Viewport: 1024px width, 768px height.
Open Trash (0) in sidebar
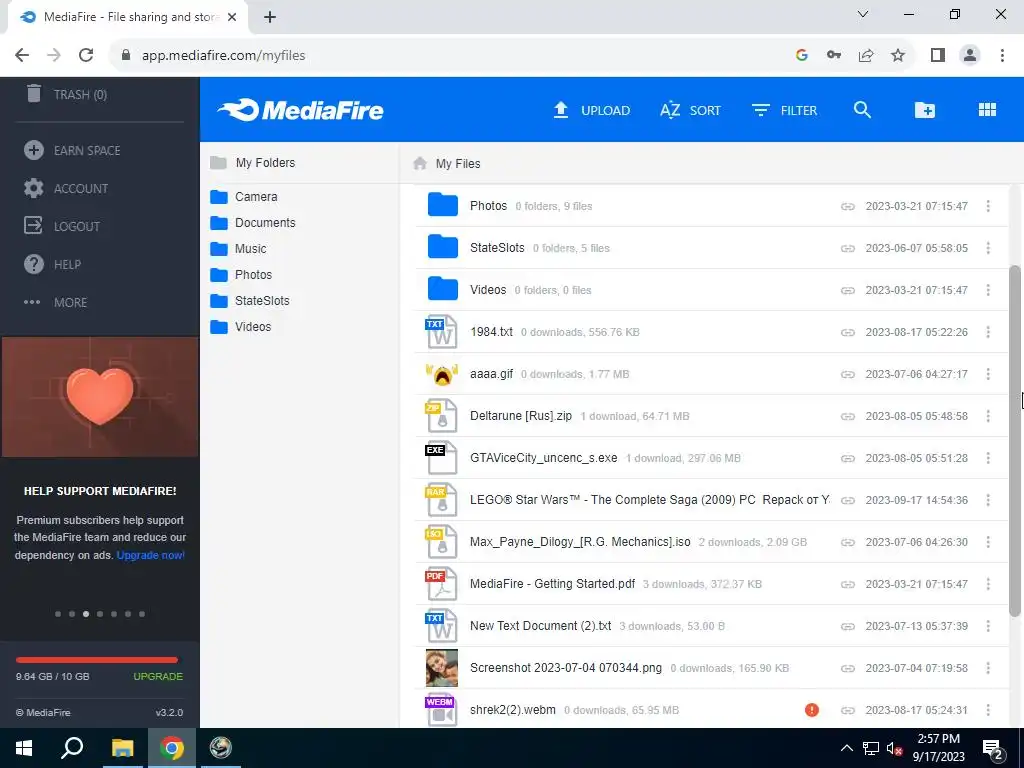pos(67,95)
